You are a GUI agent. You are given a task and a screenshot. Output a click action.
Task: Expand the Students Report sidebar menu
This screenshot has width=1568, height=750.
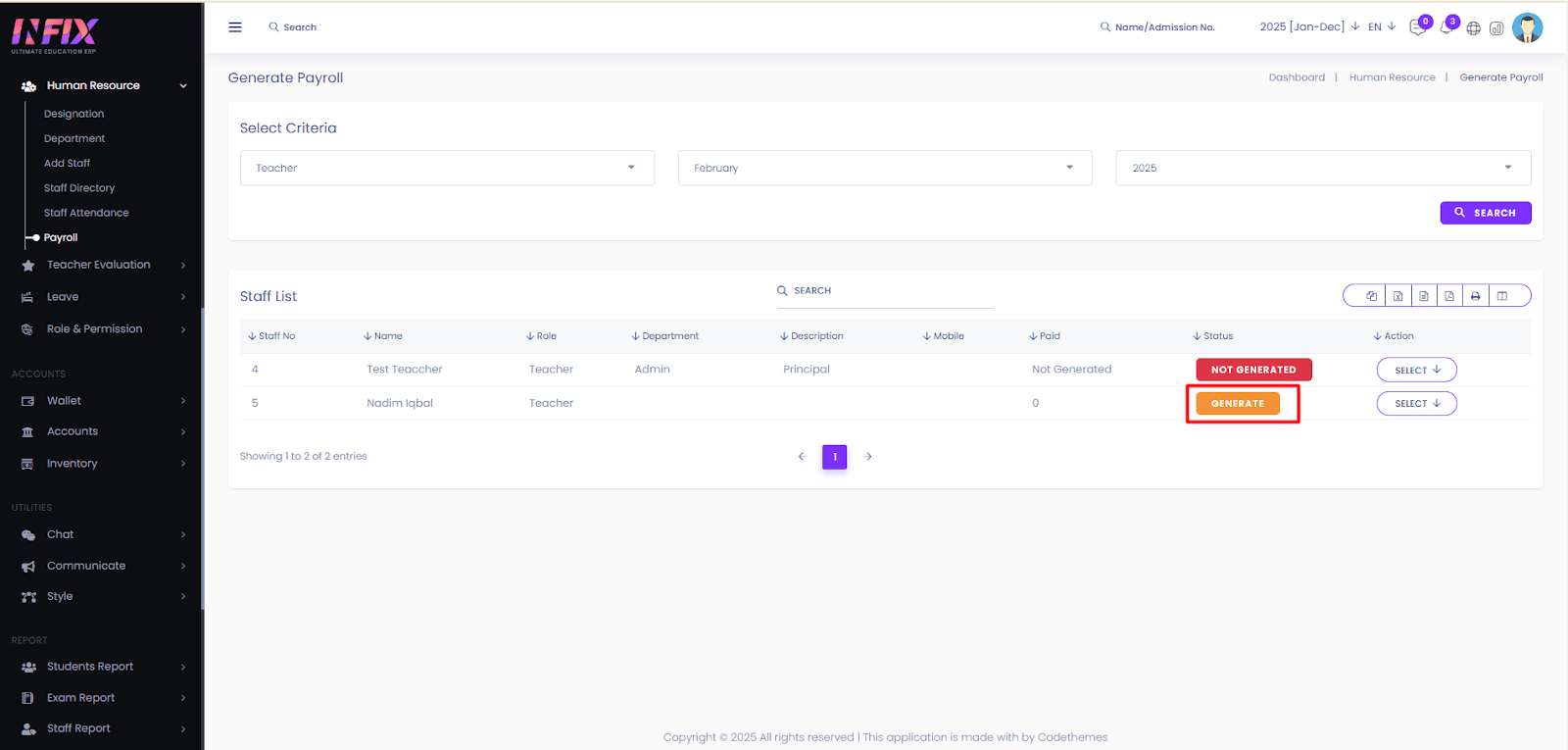pyautogui.click(x=103, y=667)
